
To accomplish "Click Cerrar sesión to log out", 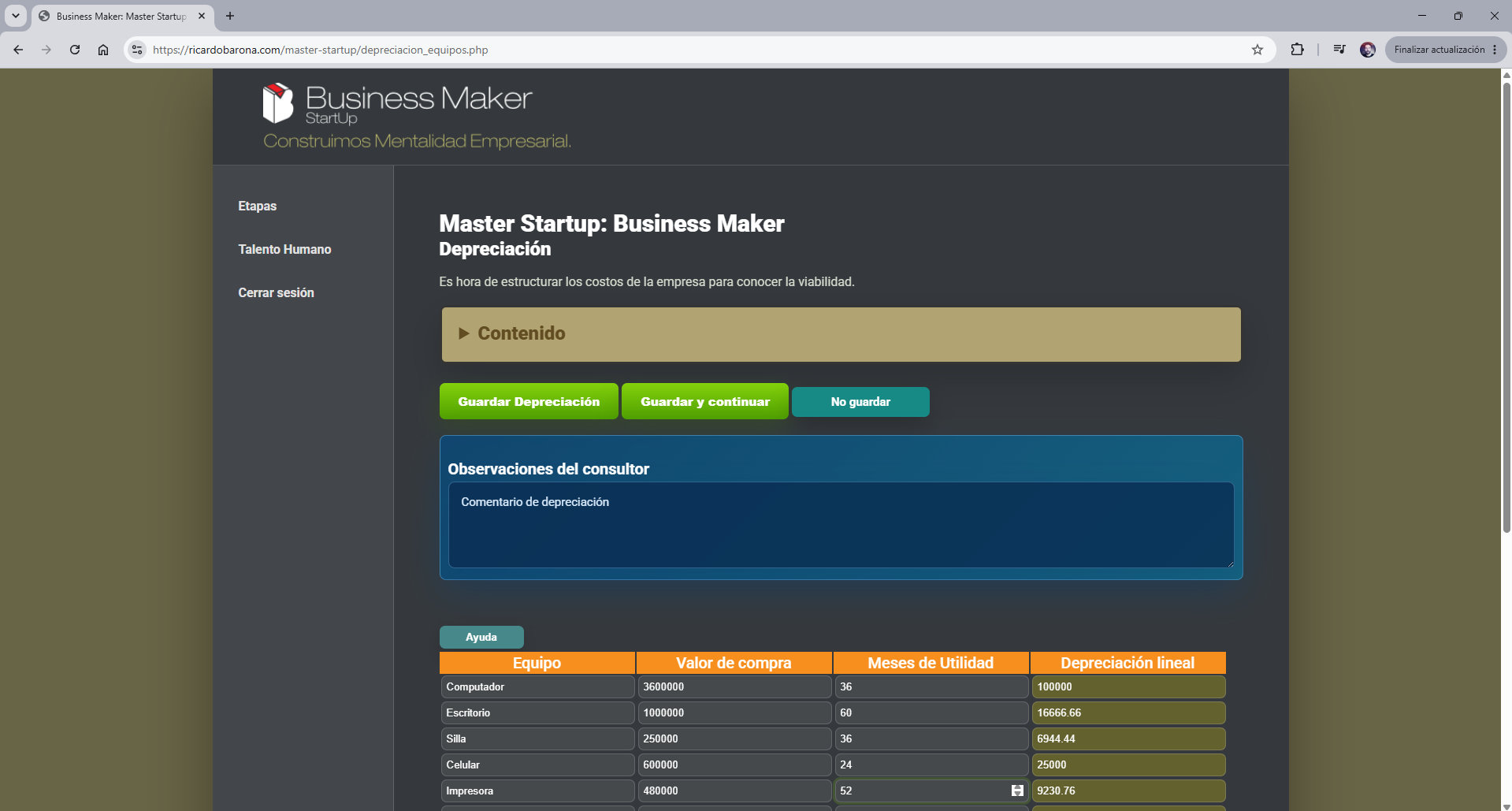I will tap(276, 292).
